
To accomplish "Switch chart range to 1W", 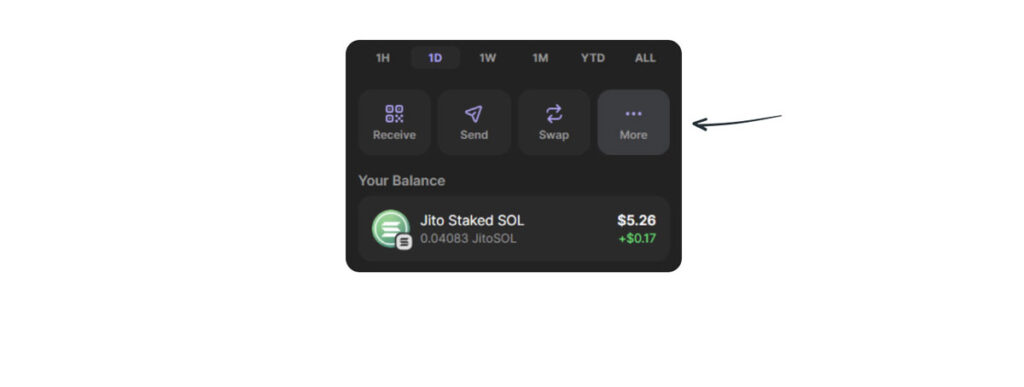I will [488, 58].
